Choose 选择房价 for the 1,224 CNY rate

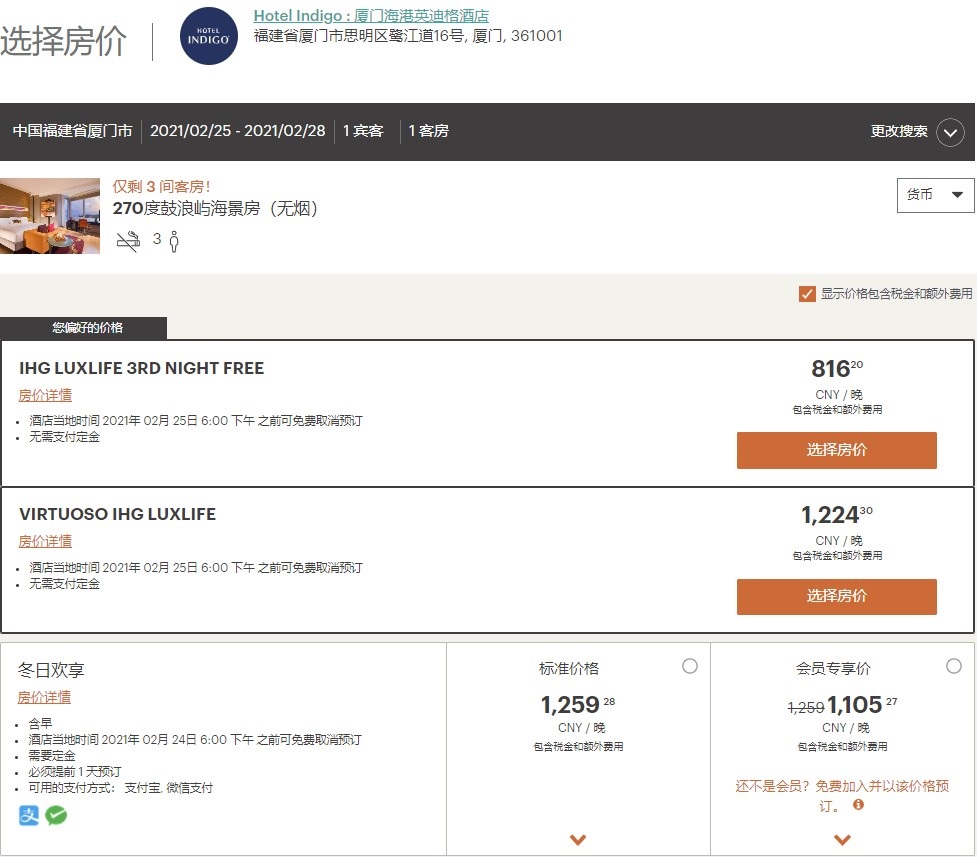836,596
